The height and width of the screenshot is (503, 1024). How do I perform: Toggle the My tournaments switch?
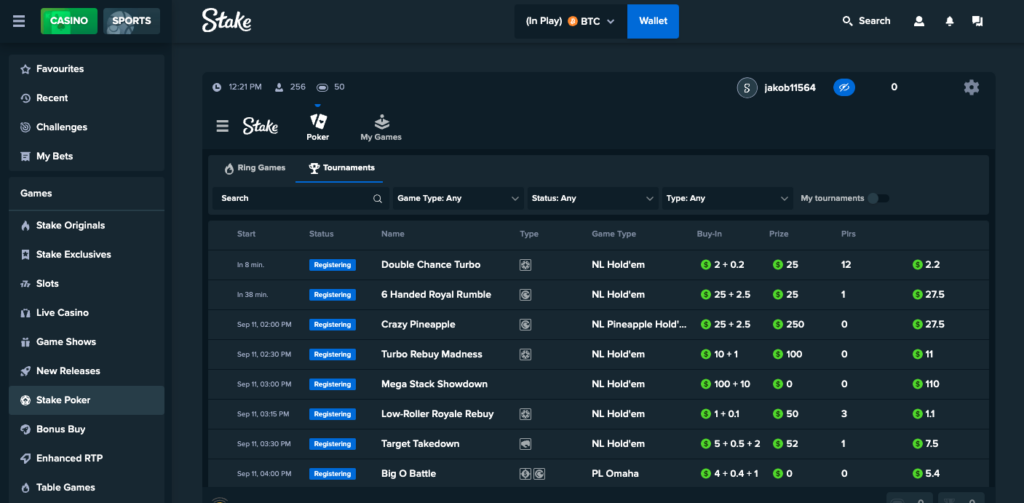pyautogui.click(x=878, y=199)
